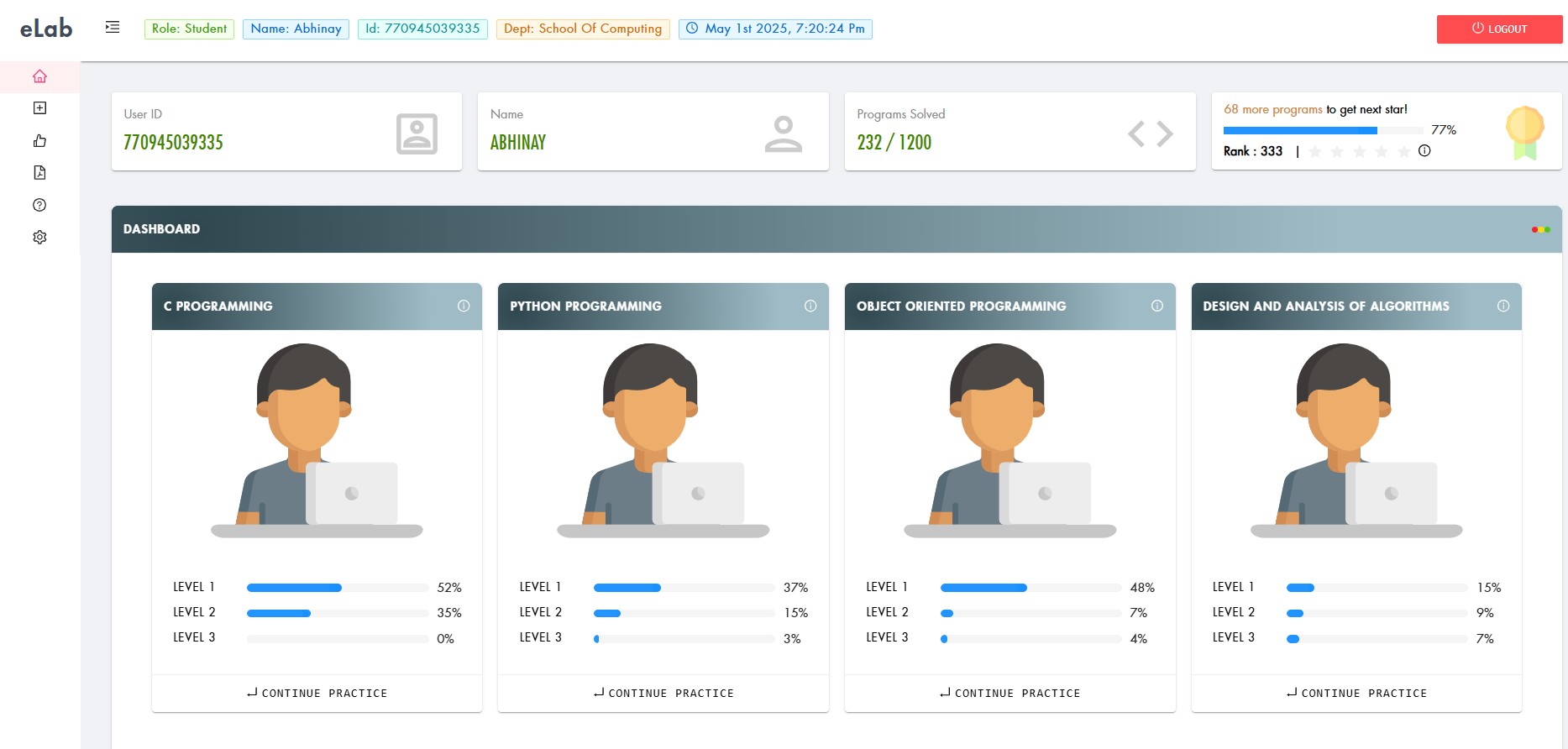
Task: Click the LOGOUT button
Action: pos(1499,29)
